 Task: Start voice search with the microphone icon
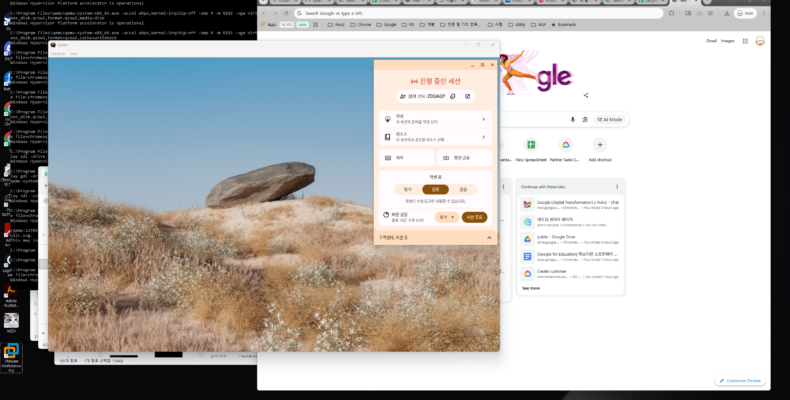coord(572,119)
